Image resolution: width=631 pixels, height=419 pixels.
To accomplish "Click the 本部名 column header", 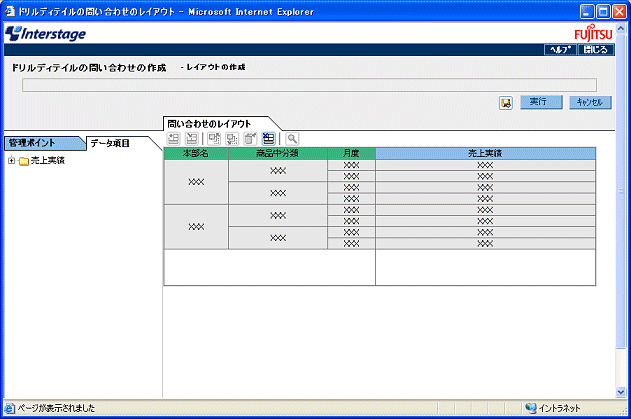I will 196,153.
